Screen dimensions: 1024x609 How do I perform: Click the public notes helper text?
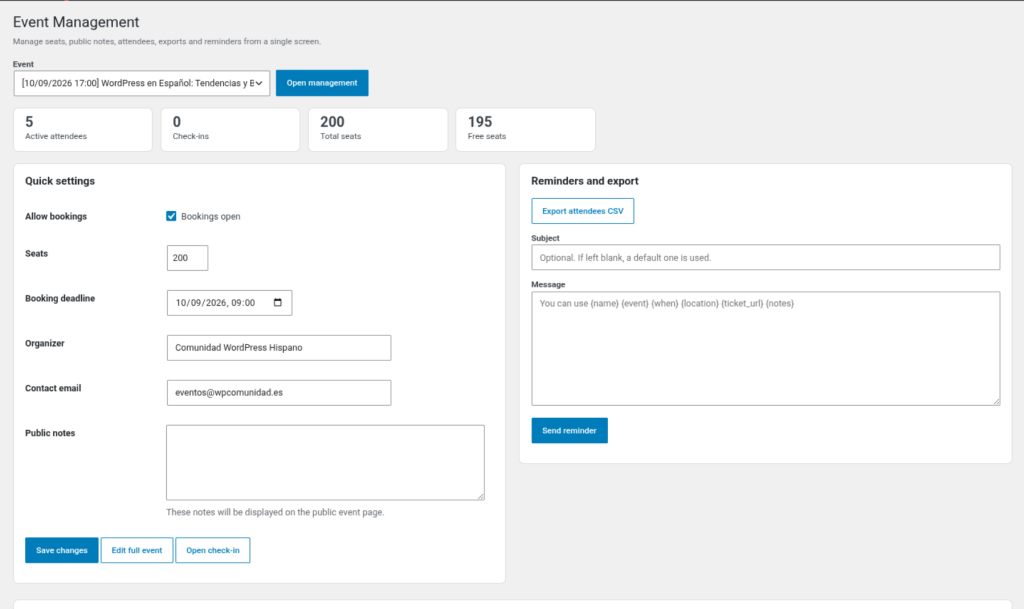275,512
